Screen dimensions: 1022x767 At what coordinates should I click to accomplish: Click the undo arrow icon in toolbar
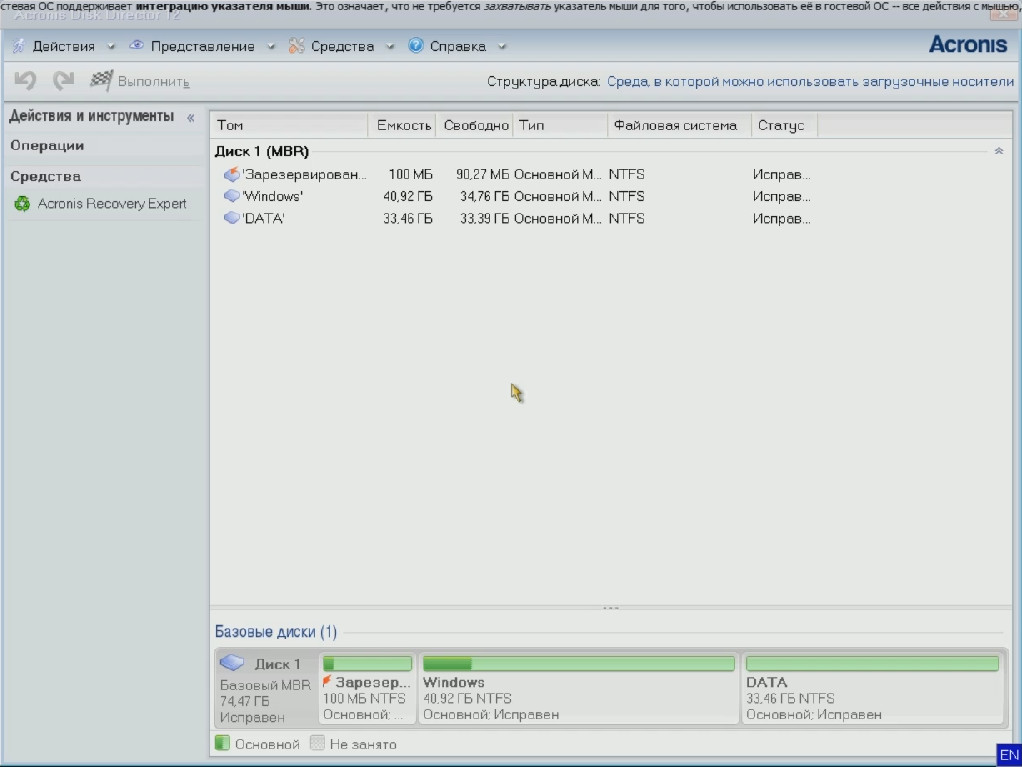pos(25,81)
